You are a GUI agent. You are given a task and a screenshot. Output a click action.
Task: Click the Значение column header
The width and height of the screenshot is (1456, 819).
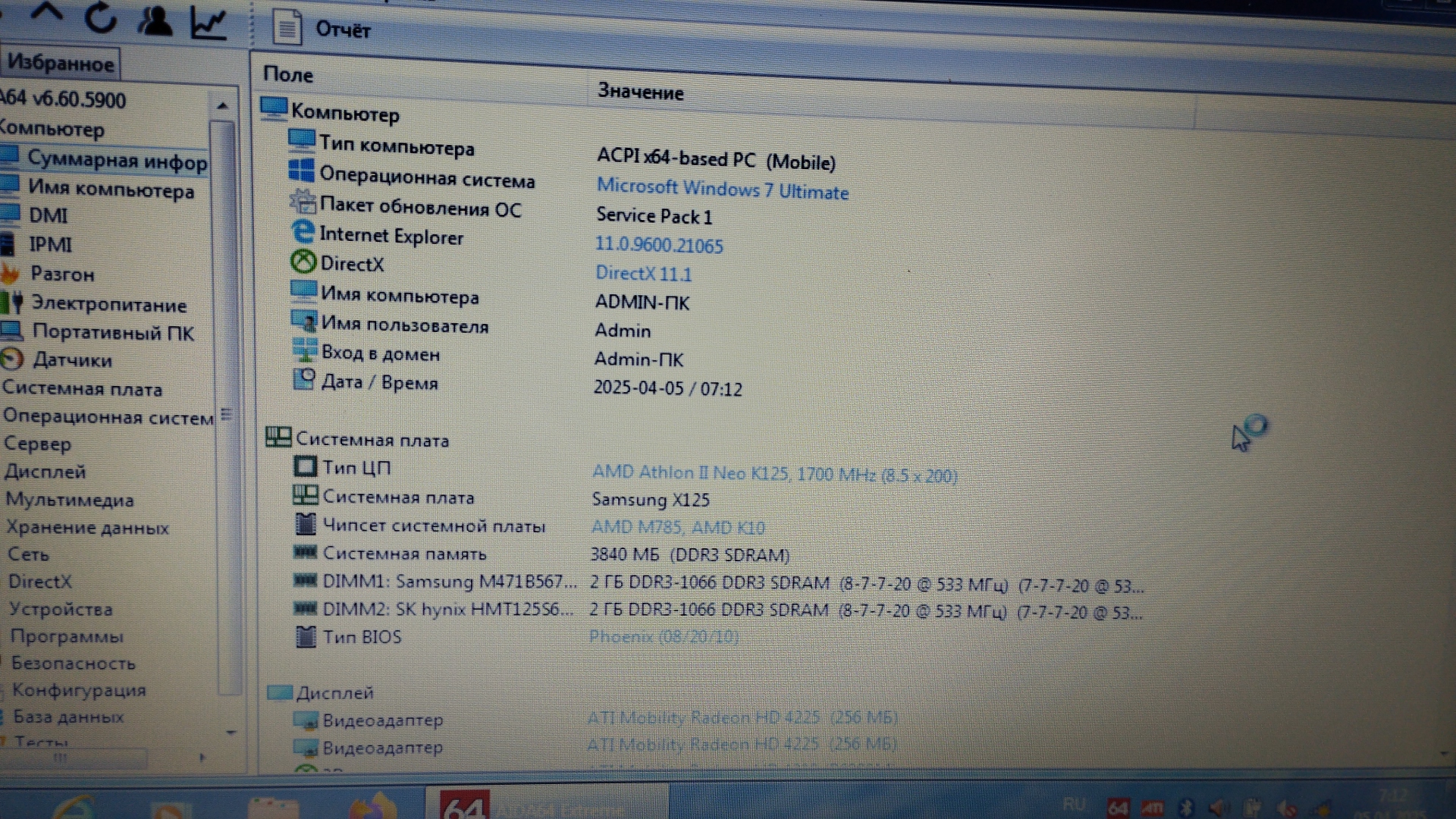(641, 92)
